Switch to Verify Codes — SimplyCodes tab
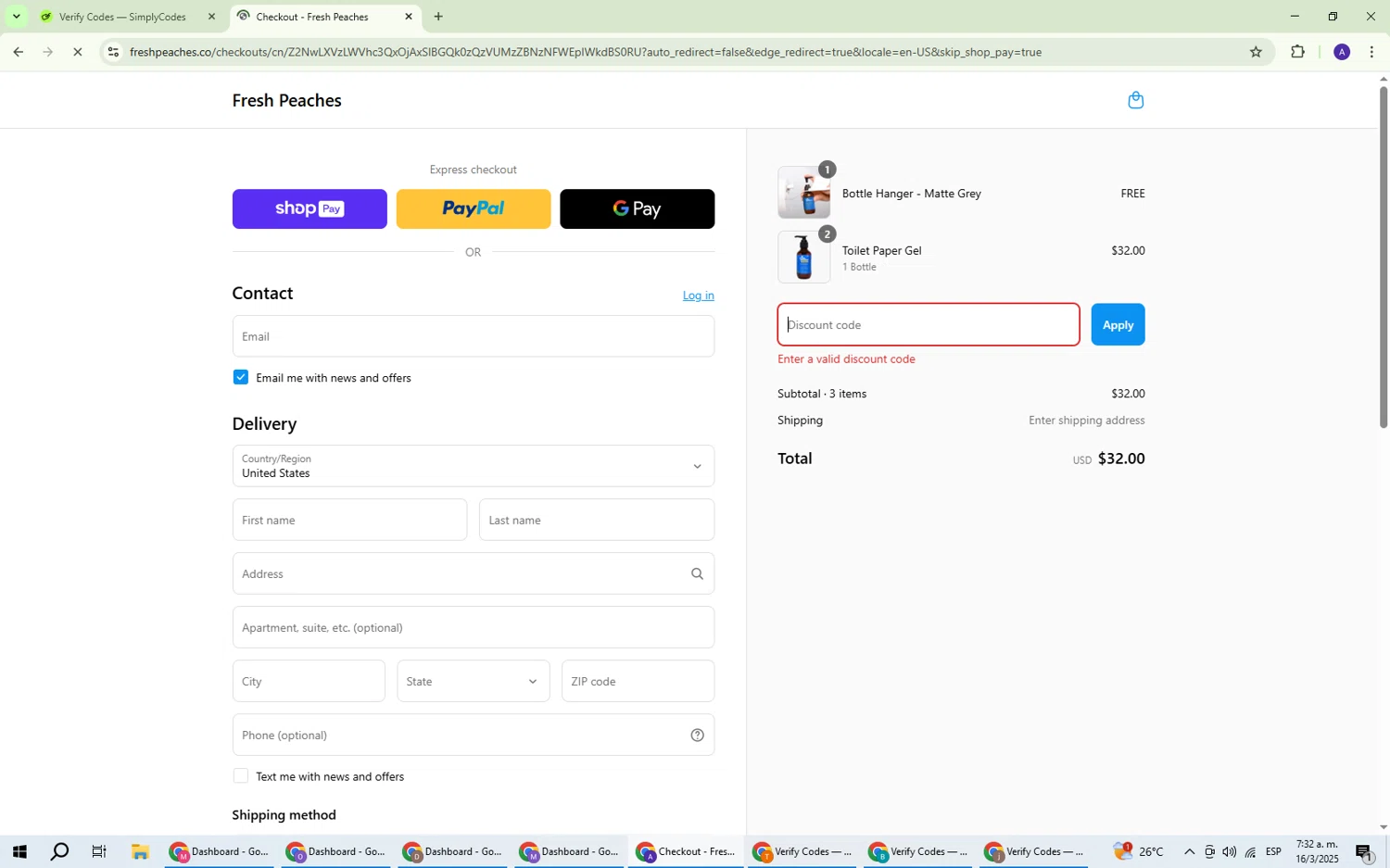The width and height of the screenshot is (1390, 868). (122, 17)
